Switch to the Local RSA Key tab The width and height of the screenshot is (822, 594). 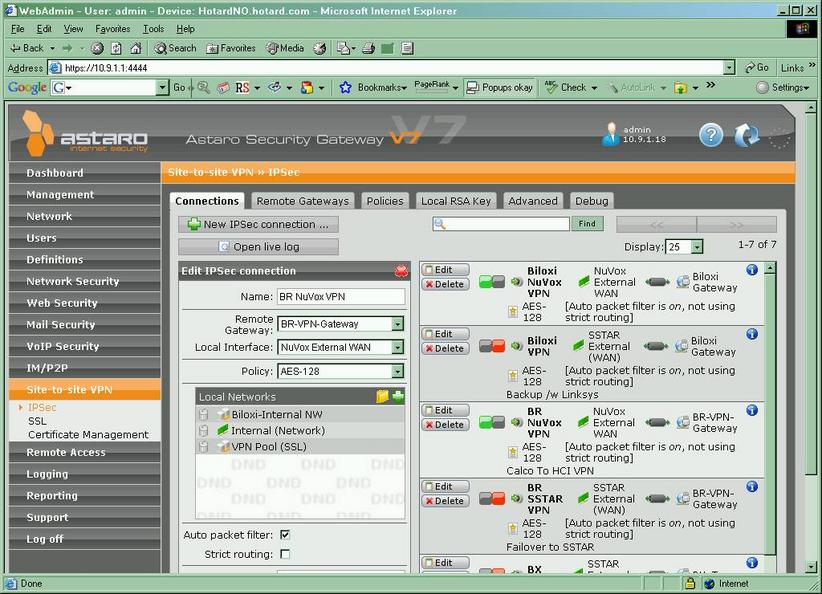456,201
